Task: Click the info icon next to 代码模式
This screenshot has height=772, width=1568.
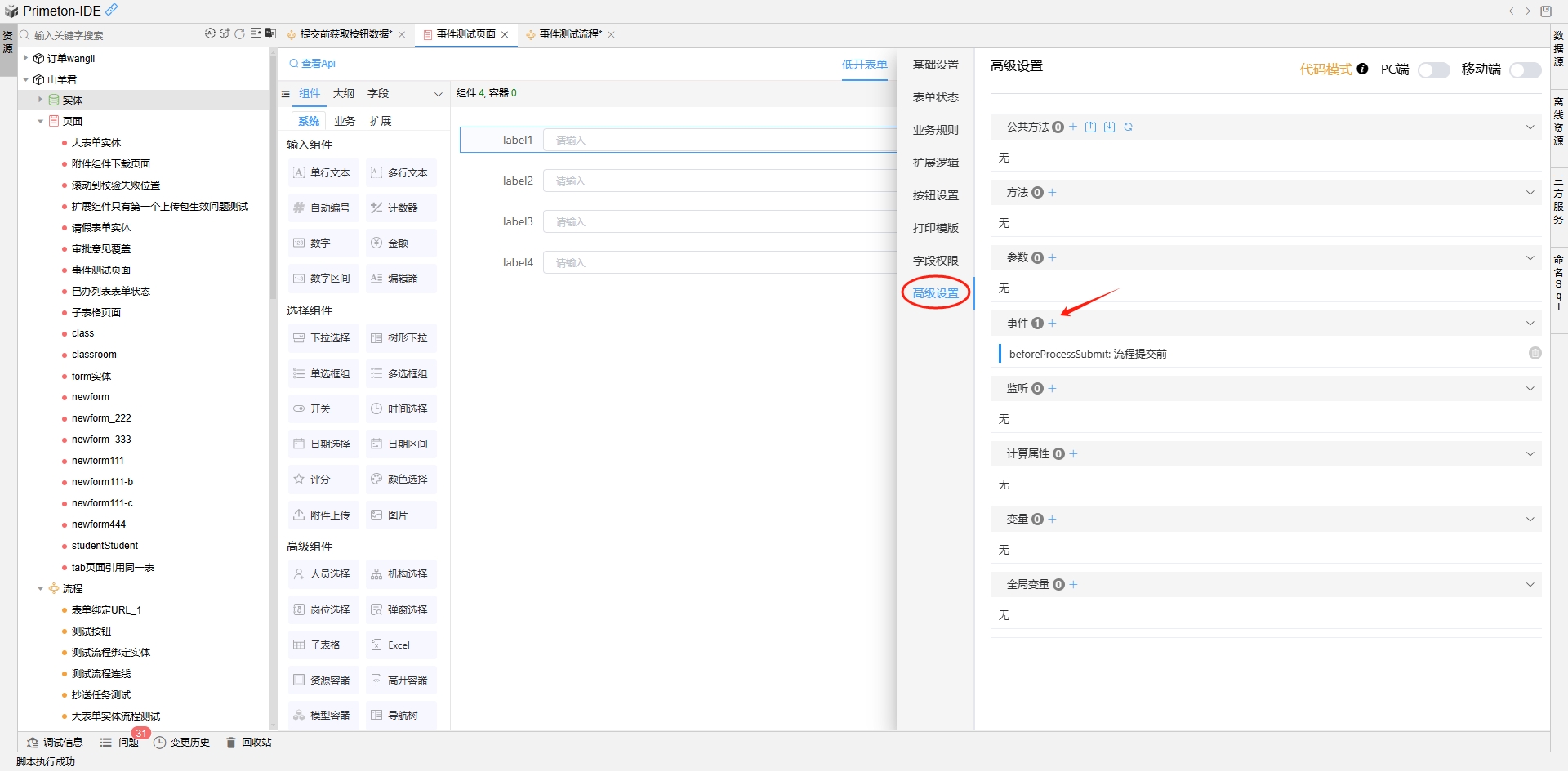Action: pos(1362,69)
